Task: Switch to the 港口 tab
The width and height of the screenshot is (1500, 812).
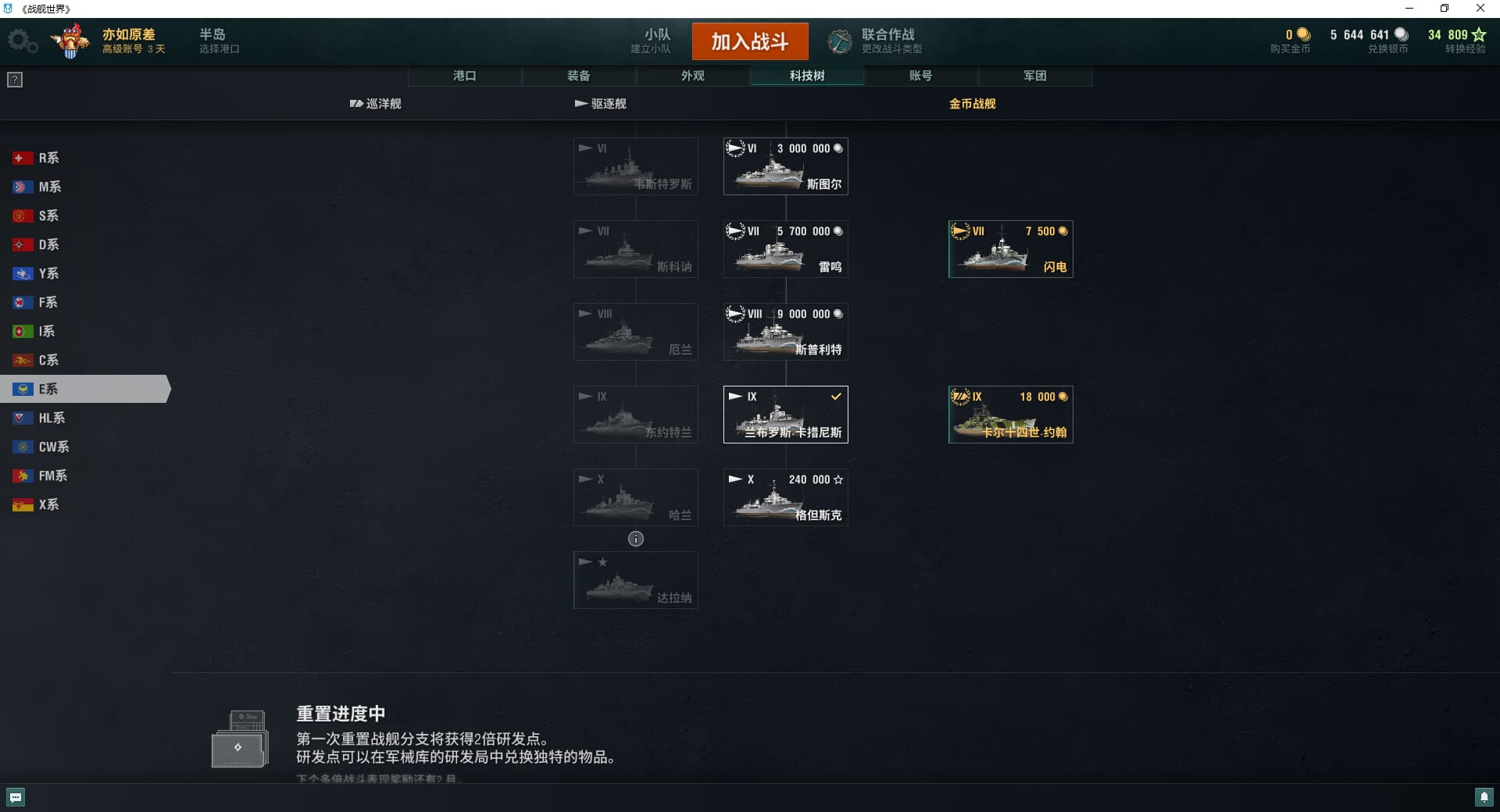Action: (x=465, y=76)
